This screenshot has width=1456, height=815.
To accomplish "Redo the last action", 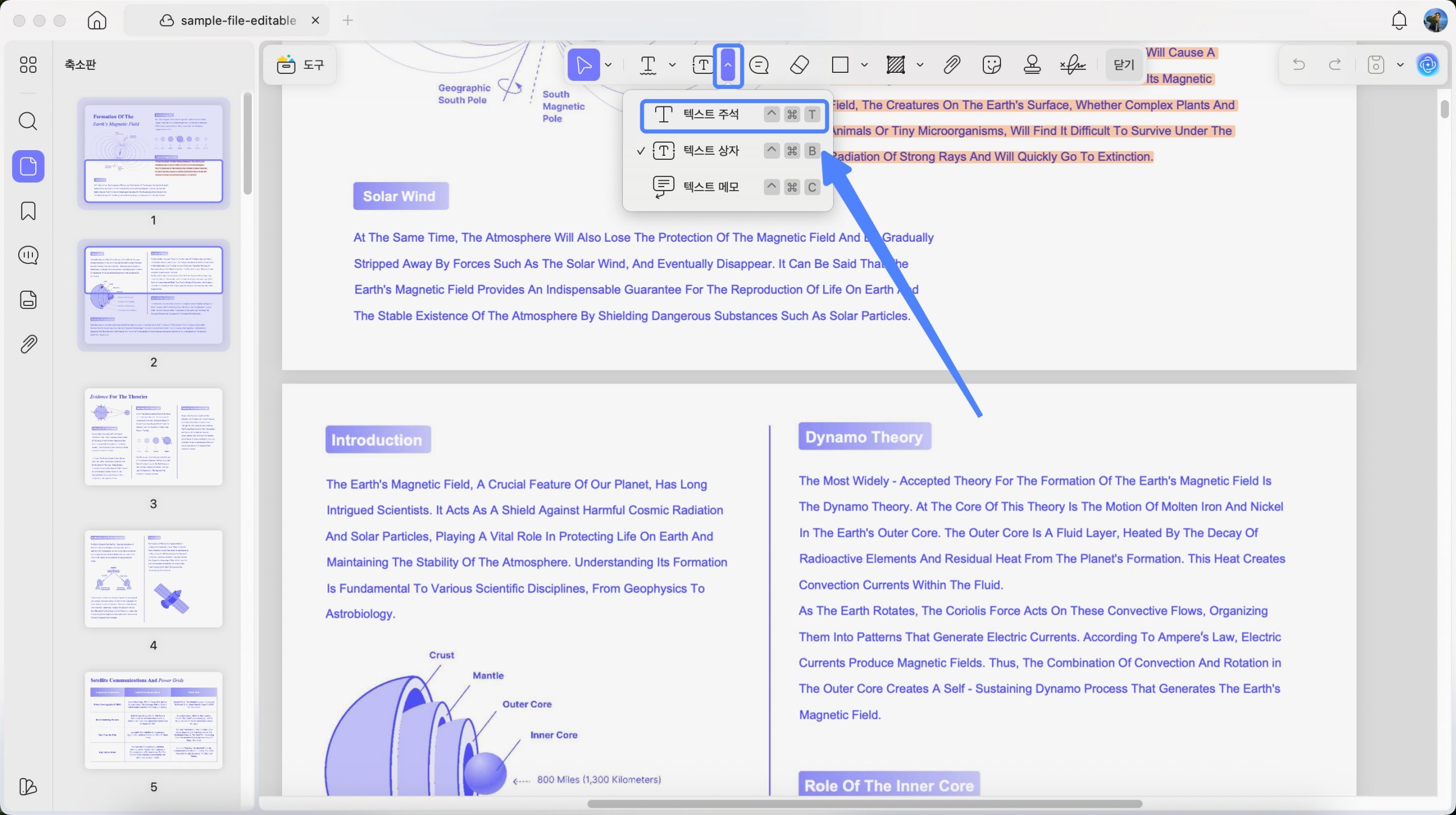I will point(1335,64).
